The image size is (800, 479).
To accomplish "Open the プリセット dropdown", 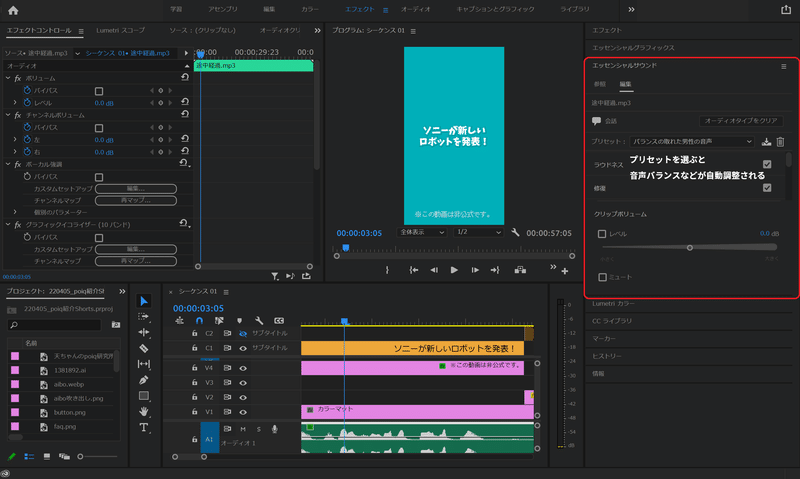I will (692, 142).
